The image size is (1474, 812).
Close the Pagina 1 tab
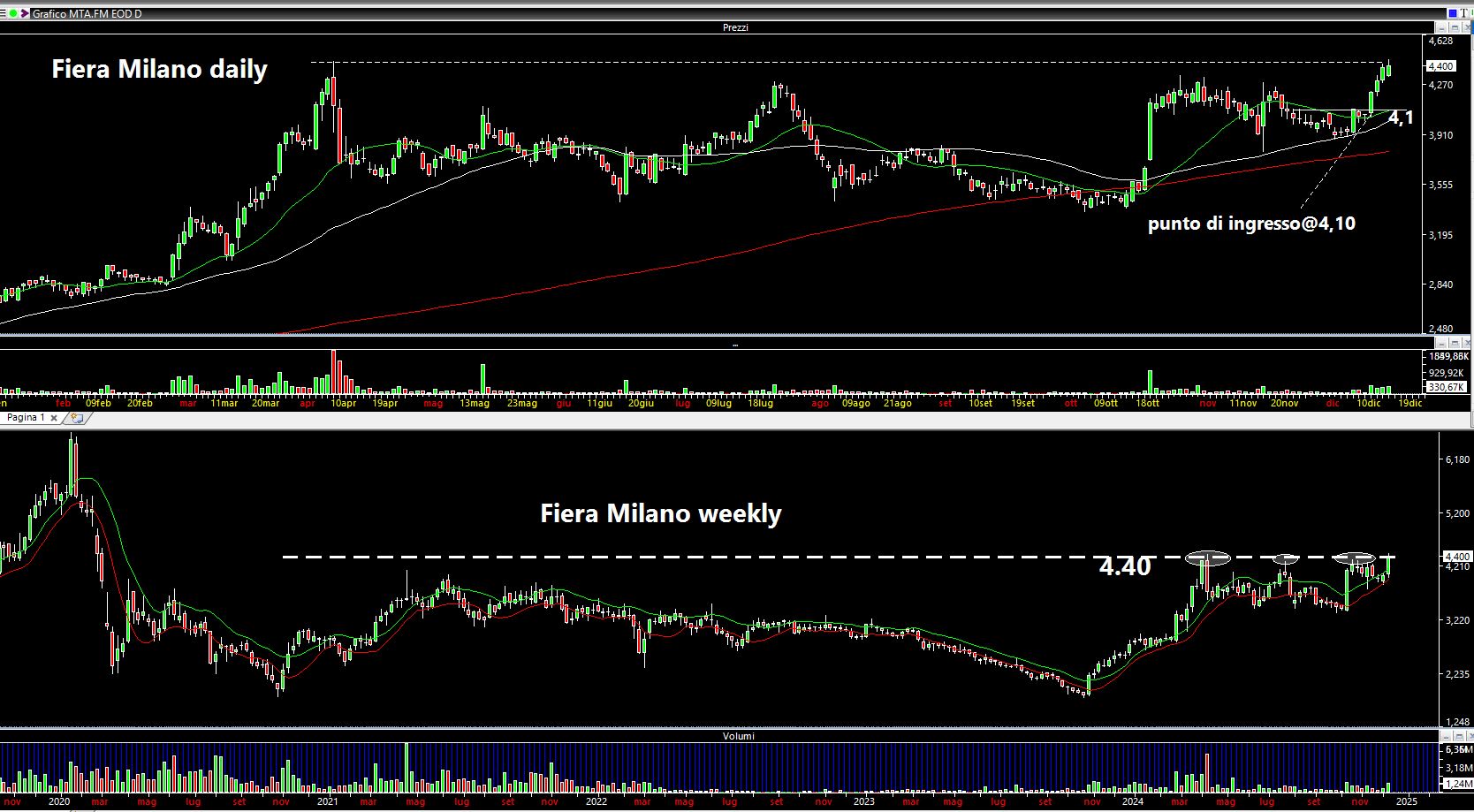click(x=54, y=418)
